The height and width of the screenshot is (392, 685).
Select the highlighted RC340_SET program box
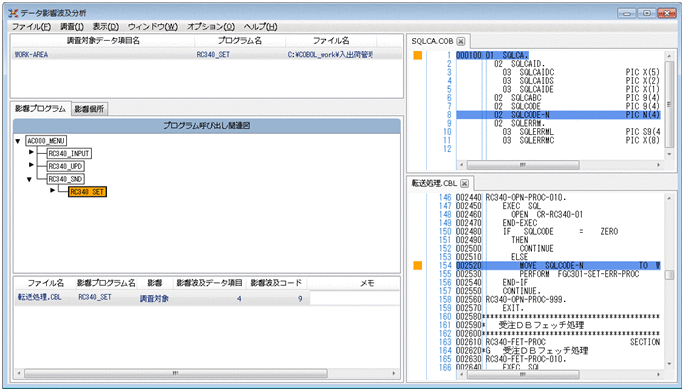point(87,192)
